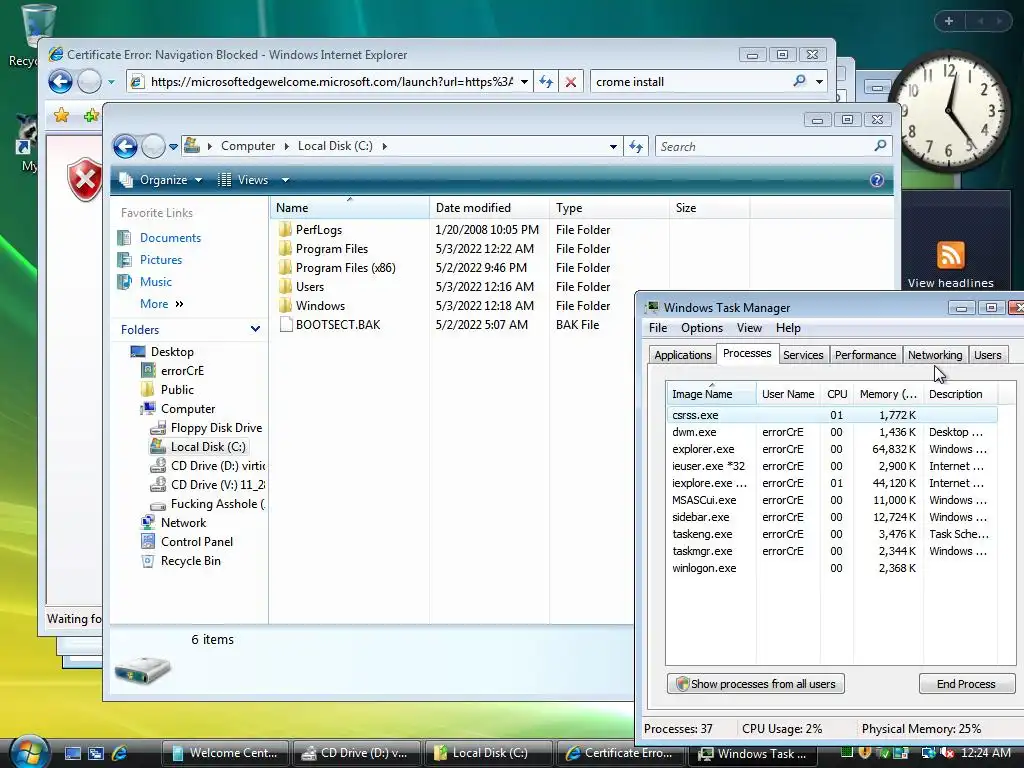Sort processes by Image Name column
The width and height of the screenshot is (1024, 768).
pyautogui.click(x=711, y=394)
